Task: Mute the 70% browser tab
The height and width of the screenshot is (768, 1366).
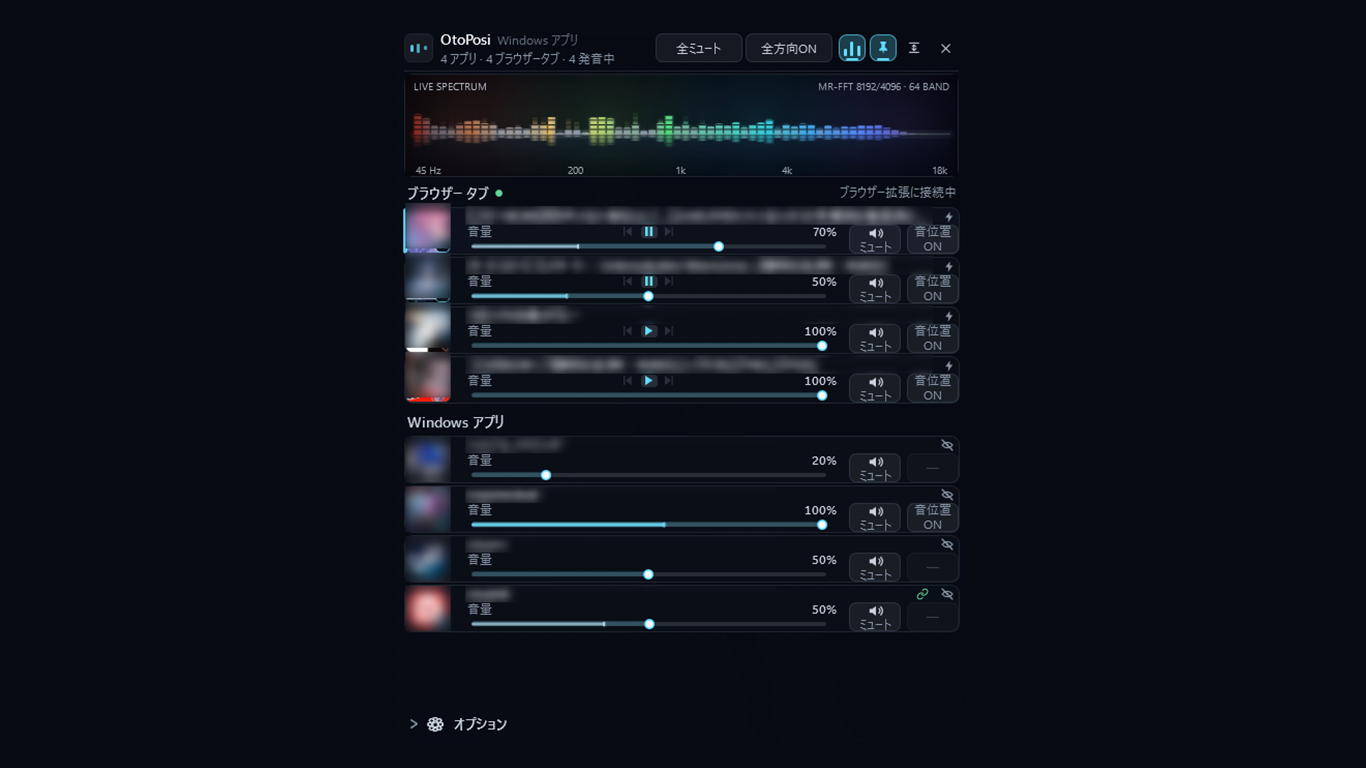Action: point(875,239)
